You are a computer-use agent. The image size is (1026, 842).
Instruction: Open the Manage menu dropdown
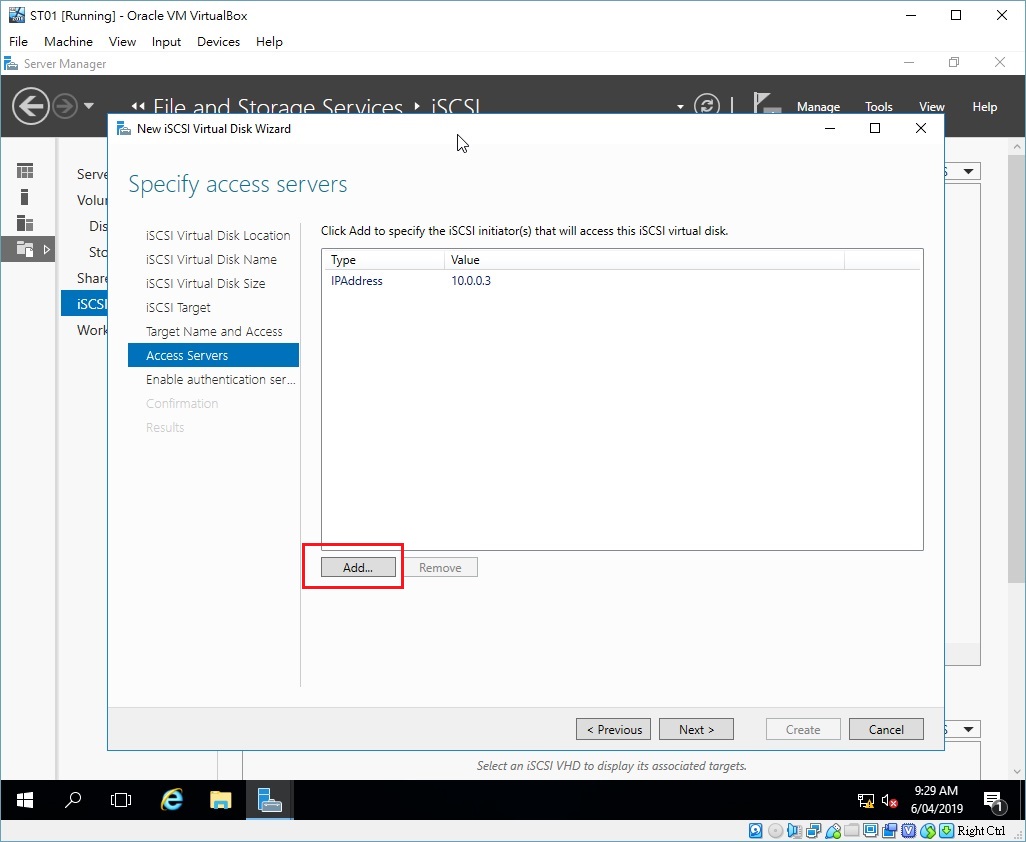(818, 106)
